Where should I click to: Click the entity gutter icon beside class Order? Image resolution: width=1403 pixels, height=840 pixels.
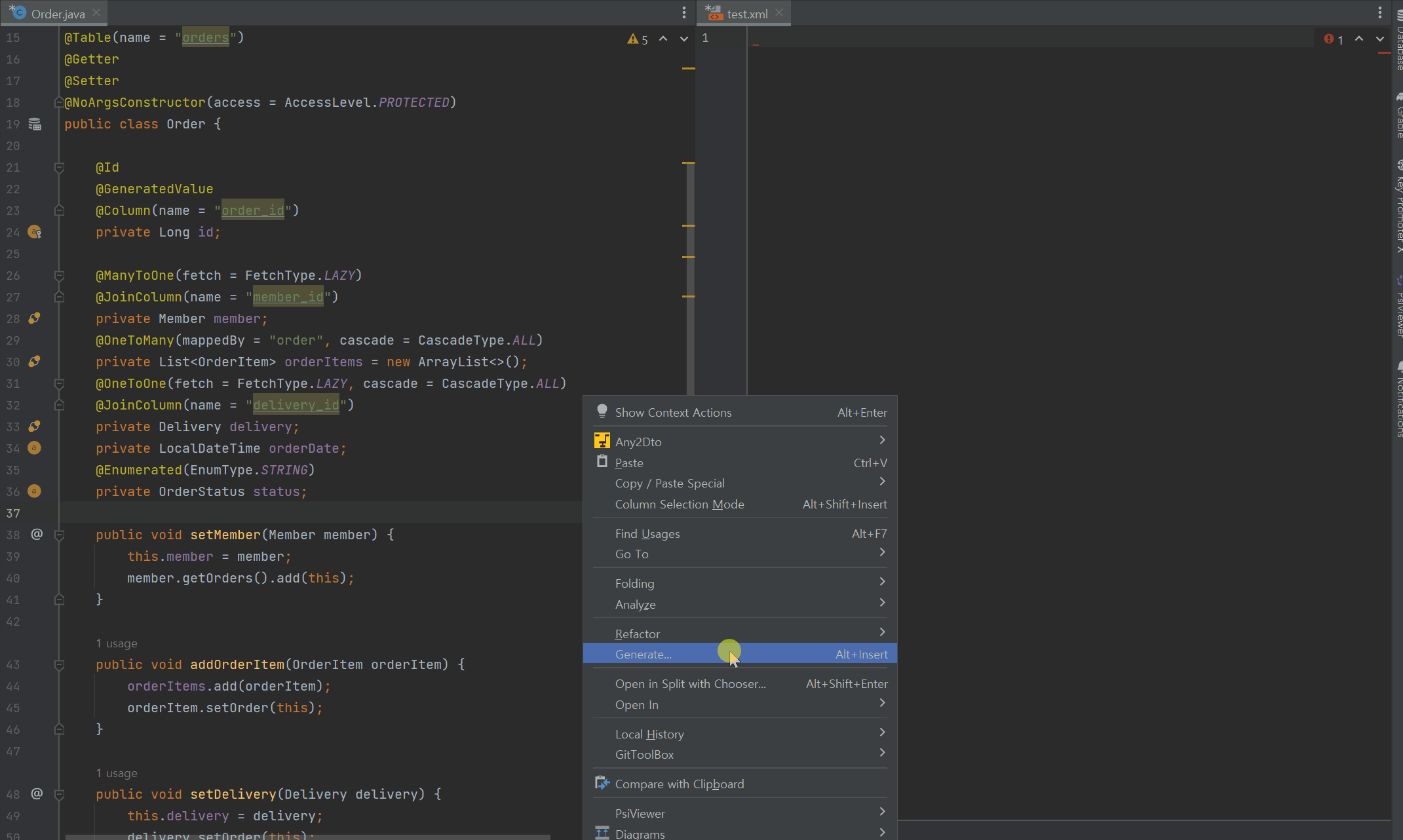[35, 124]
